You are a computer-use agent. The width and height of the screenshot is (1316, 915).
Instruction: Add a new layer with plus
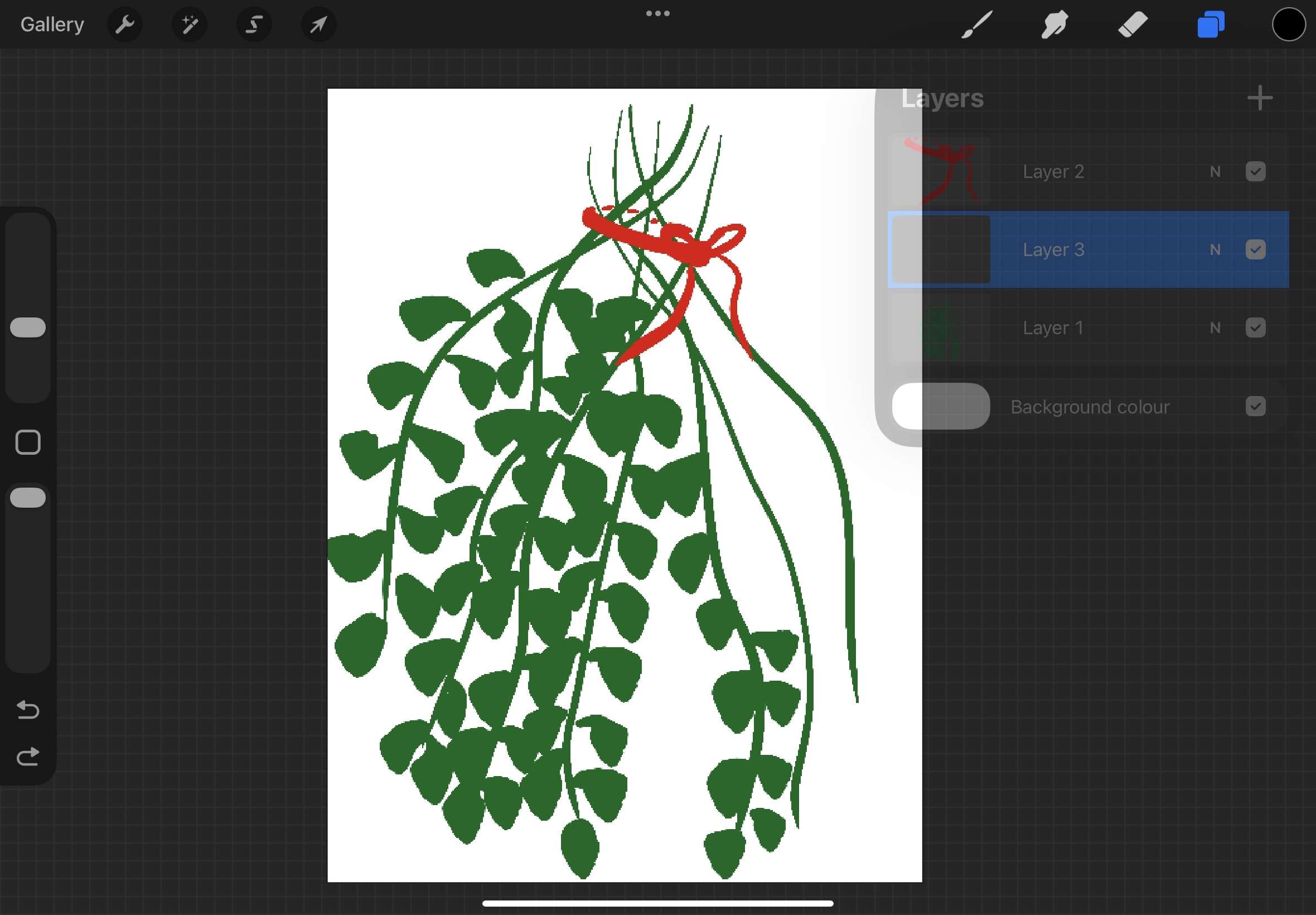click(x=1260, y=98)
